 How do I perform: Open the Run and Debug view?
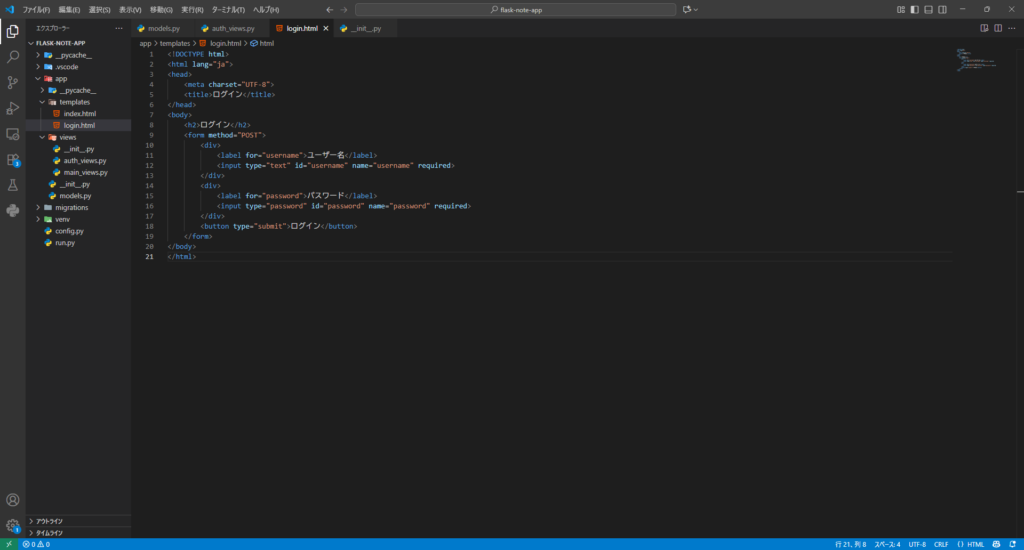click(x=13, y=108)
